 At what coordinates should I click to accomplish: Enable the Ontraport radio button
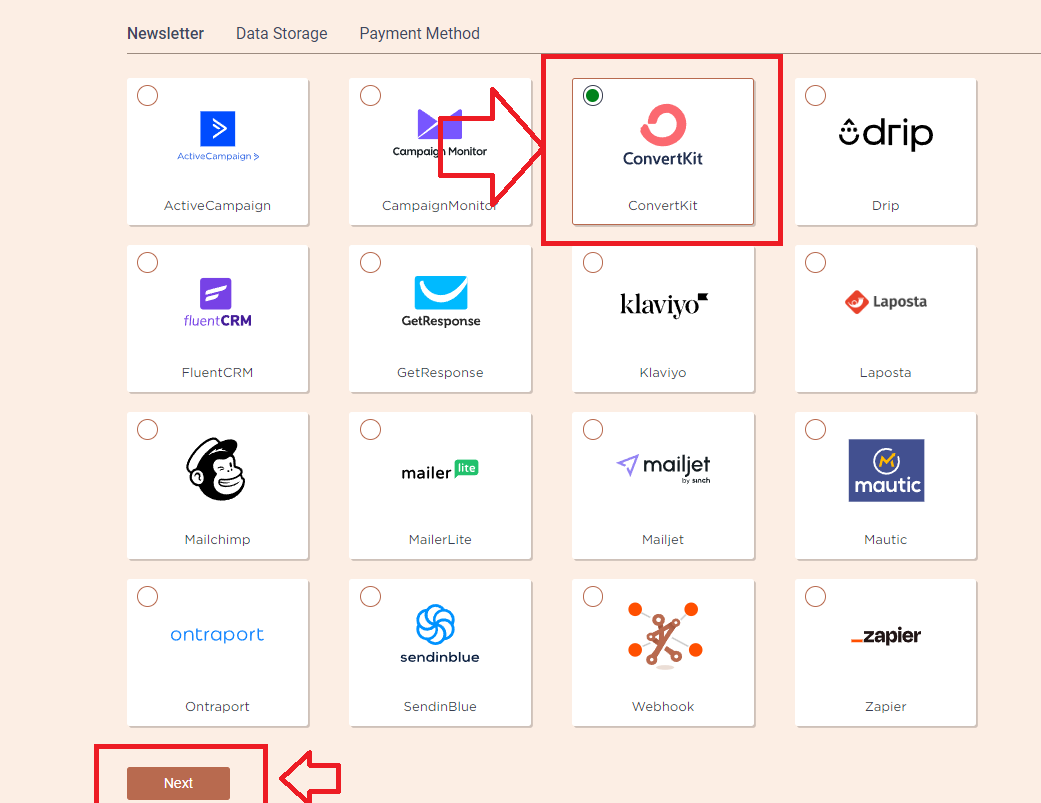[x=147, y=597]
